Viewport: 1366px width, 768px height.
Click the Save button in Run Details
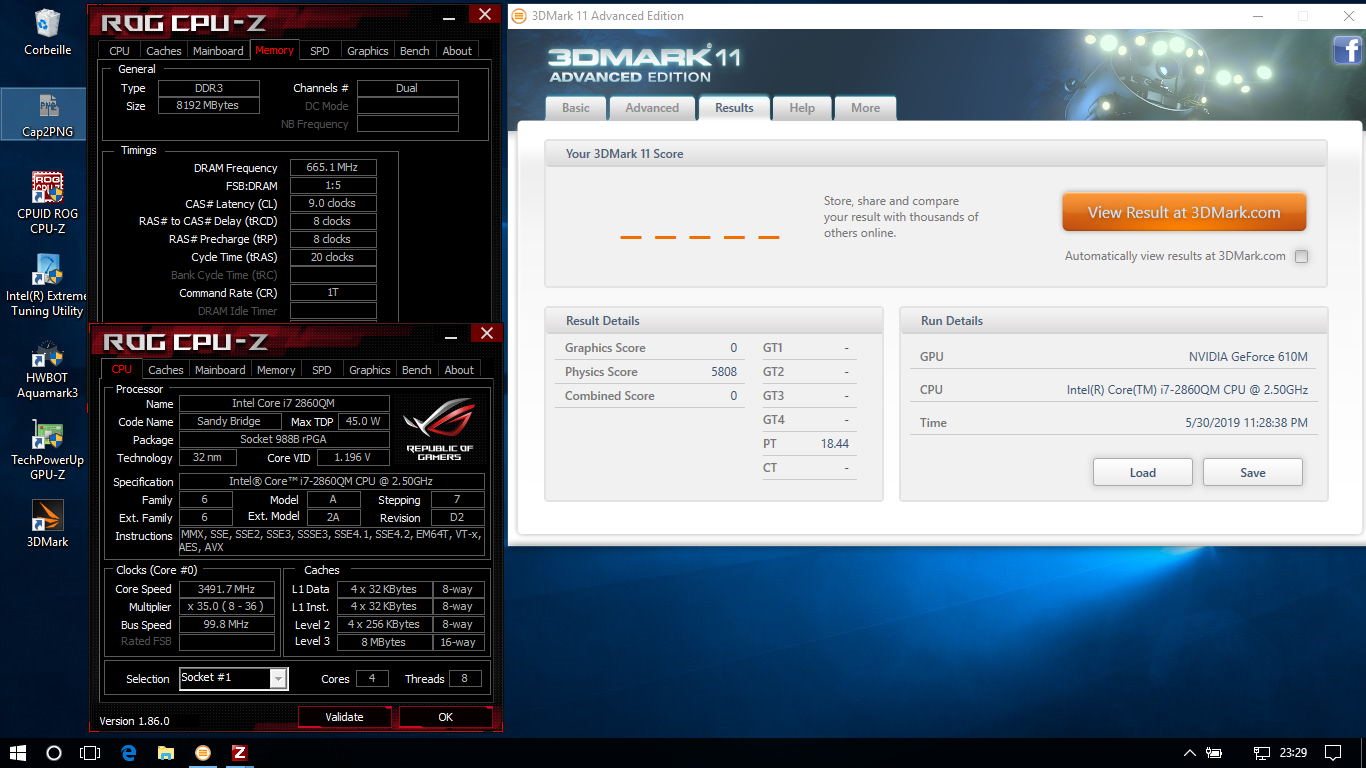[x=1253, y=473]
